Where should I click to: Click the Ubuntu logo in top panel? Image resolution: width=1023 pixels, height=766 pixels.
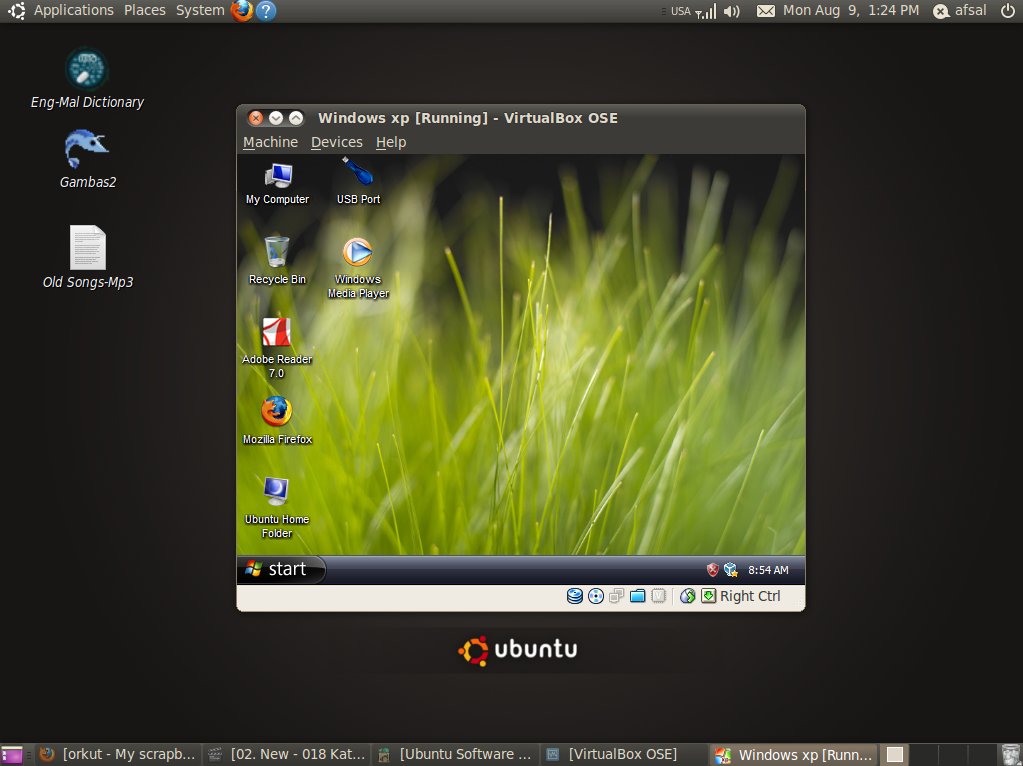pos(16,10)
